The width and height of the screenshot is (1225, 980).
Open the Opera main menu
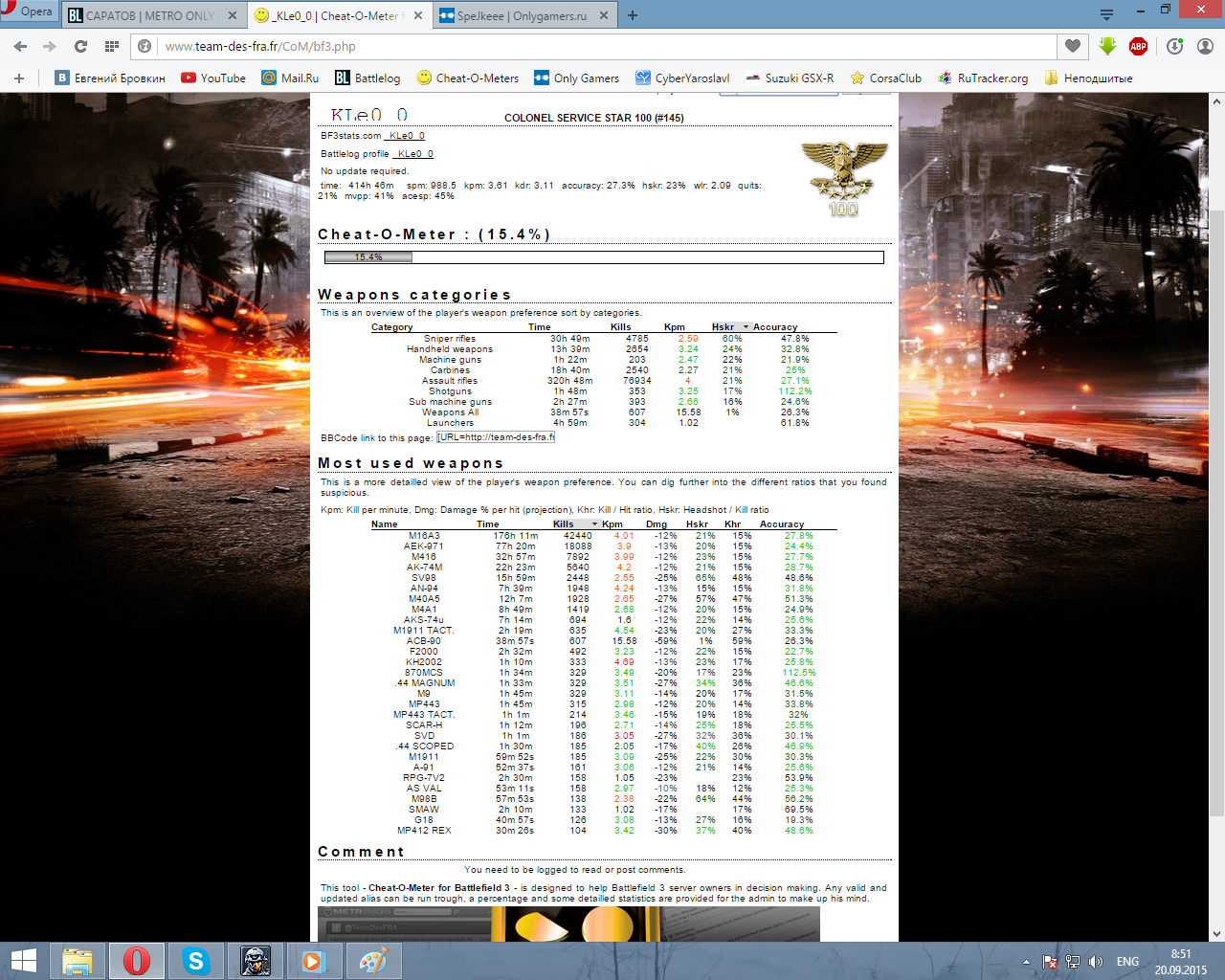click(x=29, y=11)
